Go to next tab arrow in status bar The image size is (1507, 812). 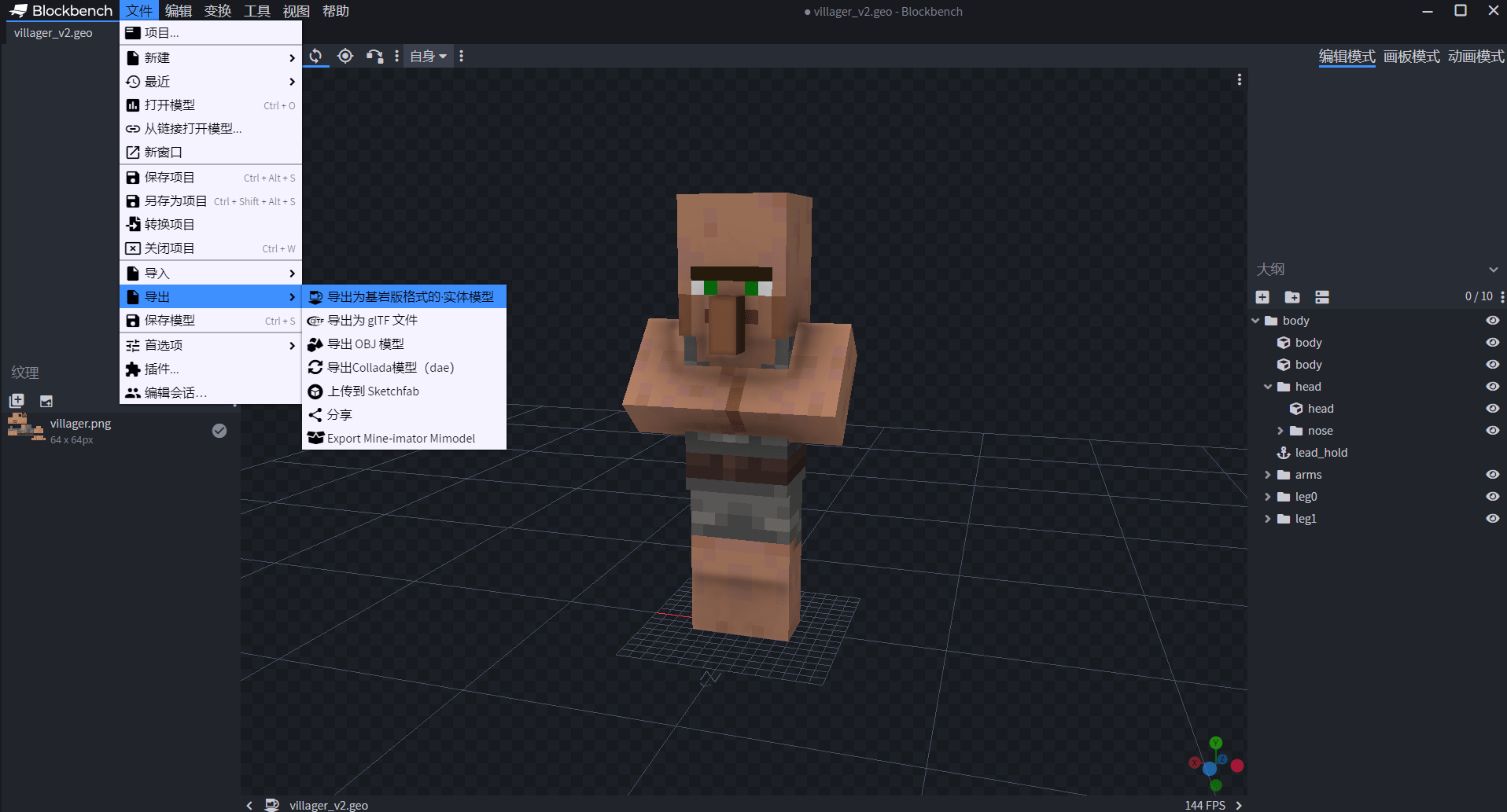pyautogui.click(x=1239, y=805)
